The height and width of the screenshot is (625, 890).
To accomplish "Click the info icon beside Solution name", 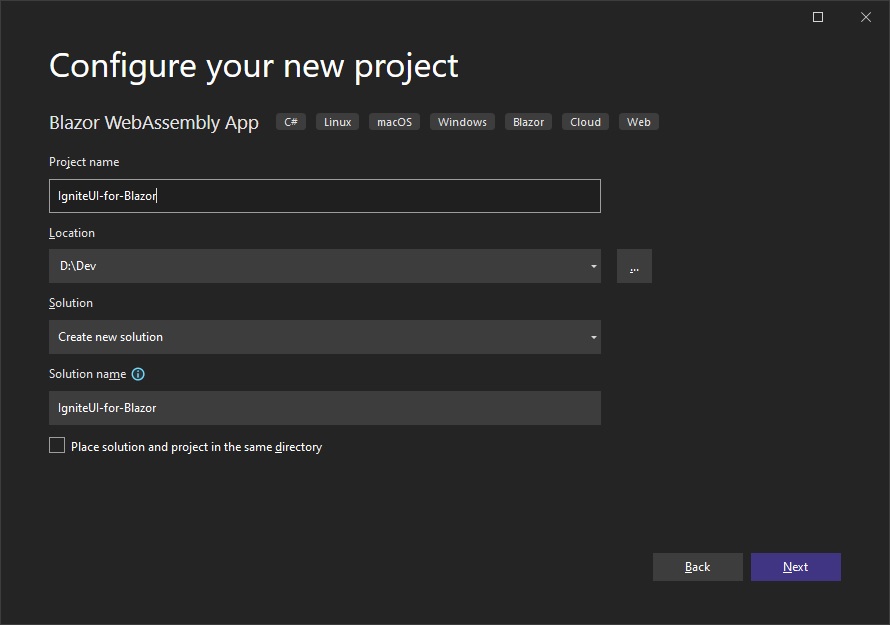I will point(138,374).
